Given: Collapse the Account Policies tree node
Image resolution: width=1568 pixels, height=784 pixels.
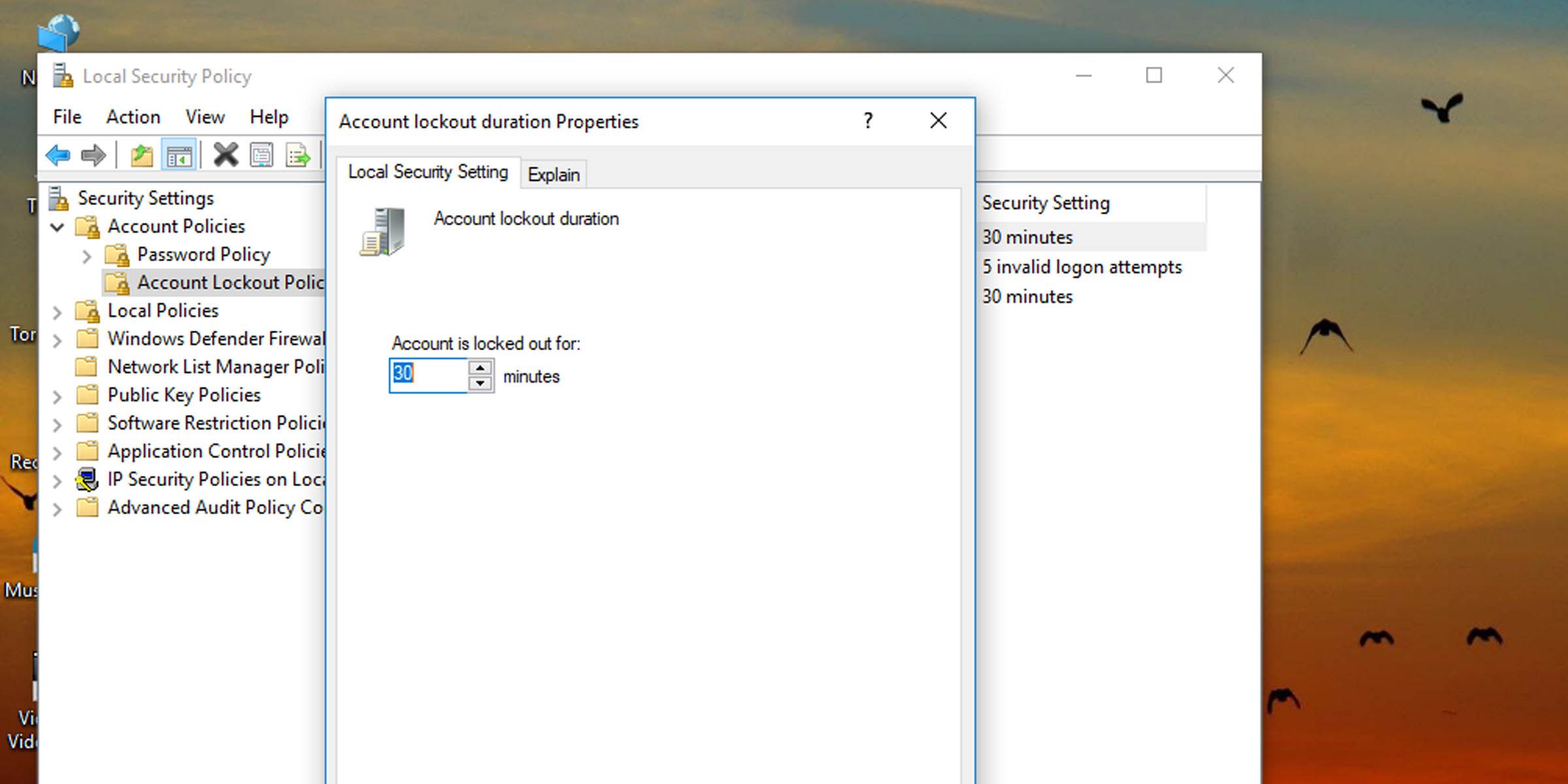Looking at the screenshot, I should pos(57,227).
